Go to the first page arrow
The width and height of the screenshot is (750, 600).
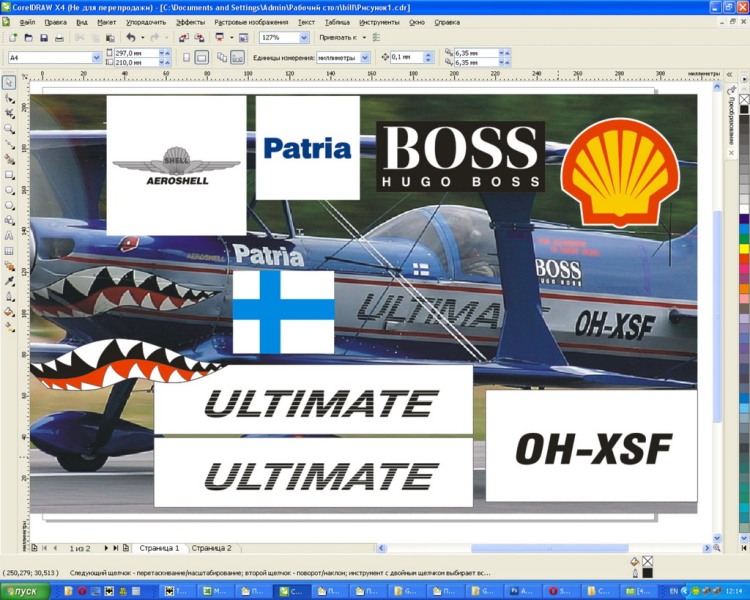pos(44,548)
